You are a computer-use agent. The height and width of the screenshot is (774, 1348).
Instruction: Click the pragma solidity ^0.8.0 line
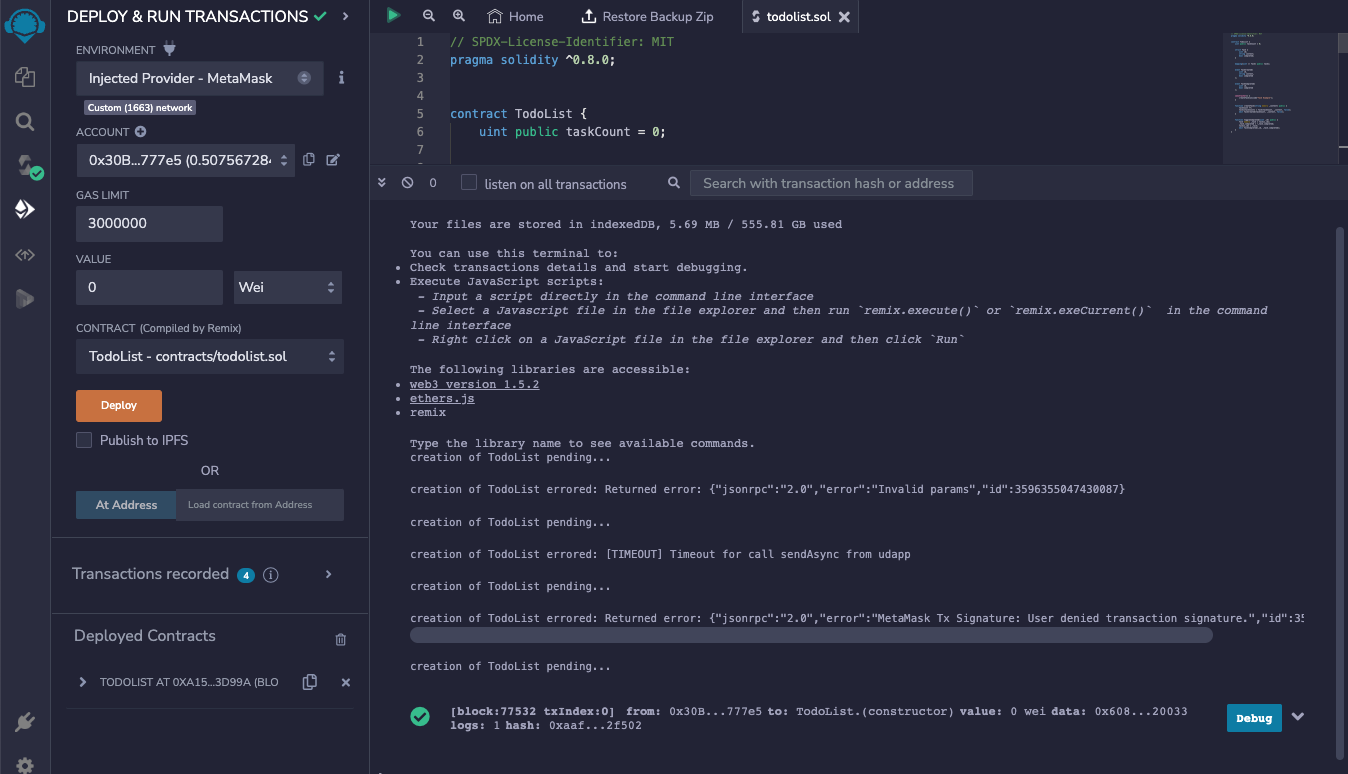coord(533,59)
